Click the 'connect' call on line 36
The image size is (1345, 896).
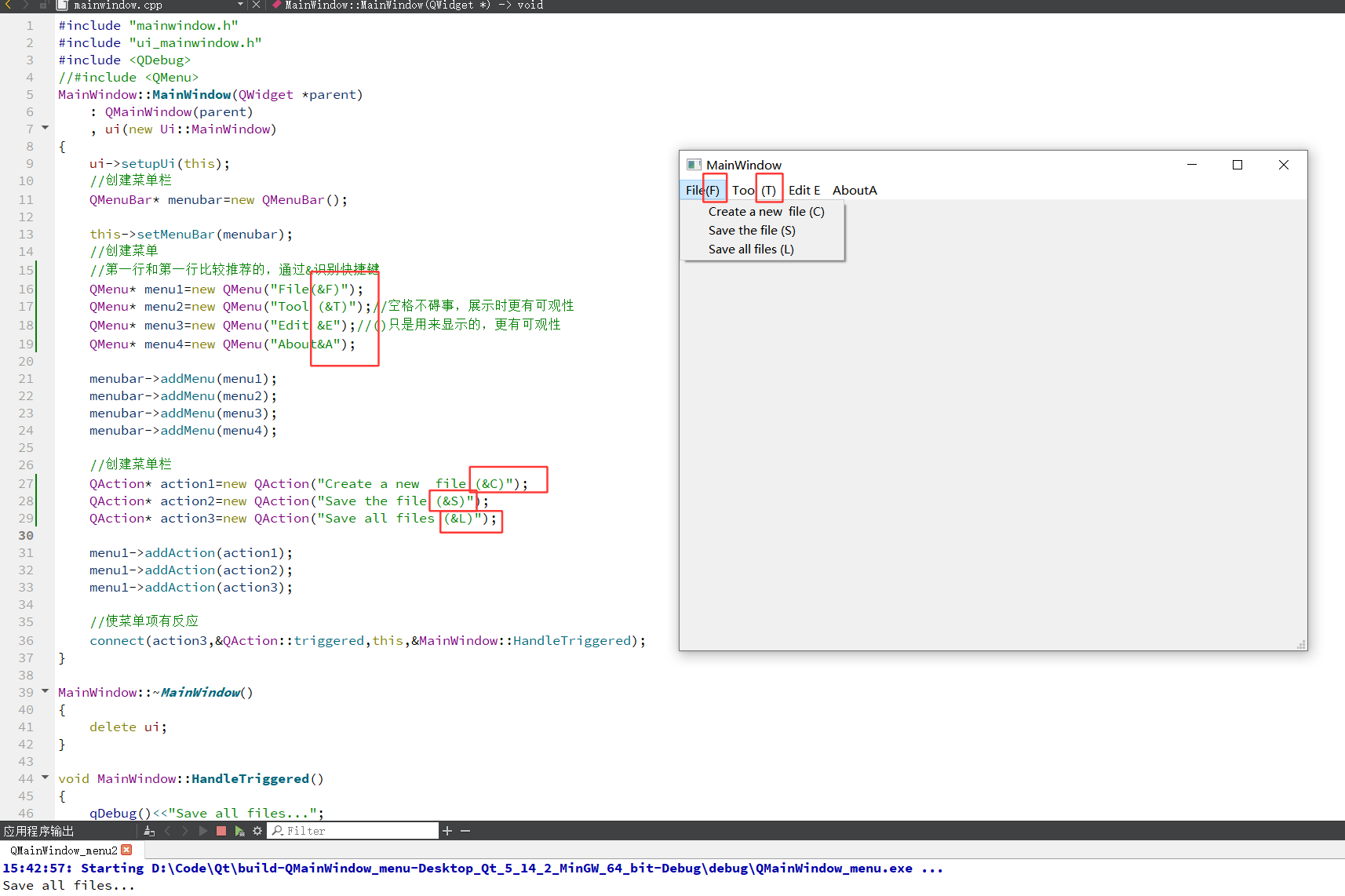[x=117, y=640]
